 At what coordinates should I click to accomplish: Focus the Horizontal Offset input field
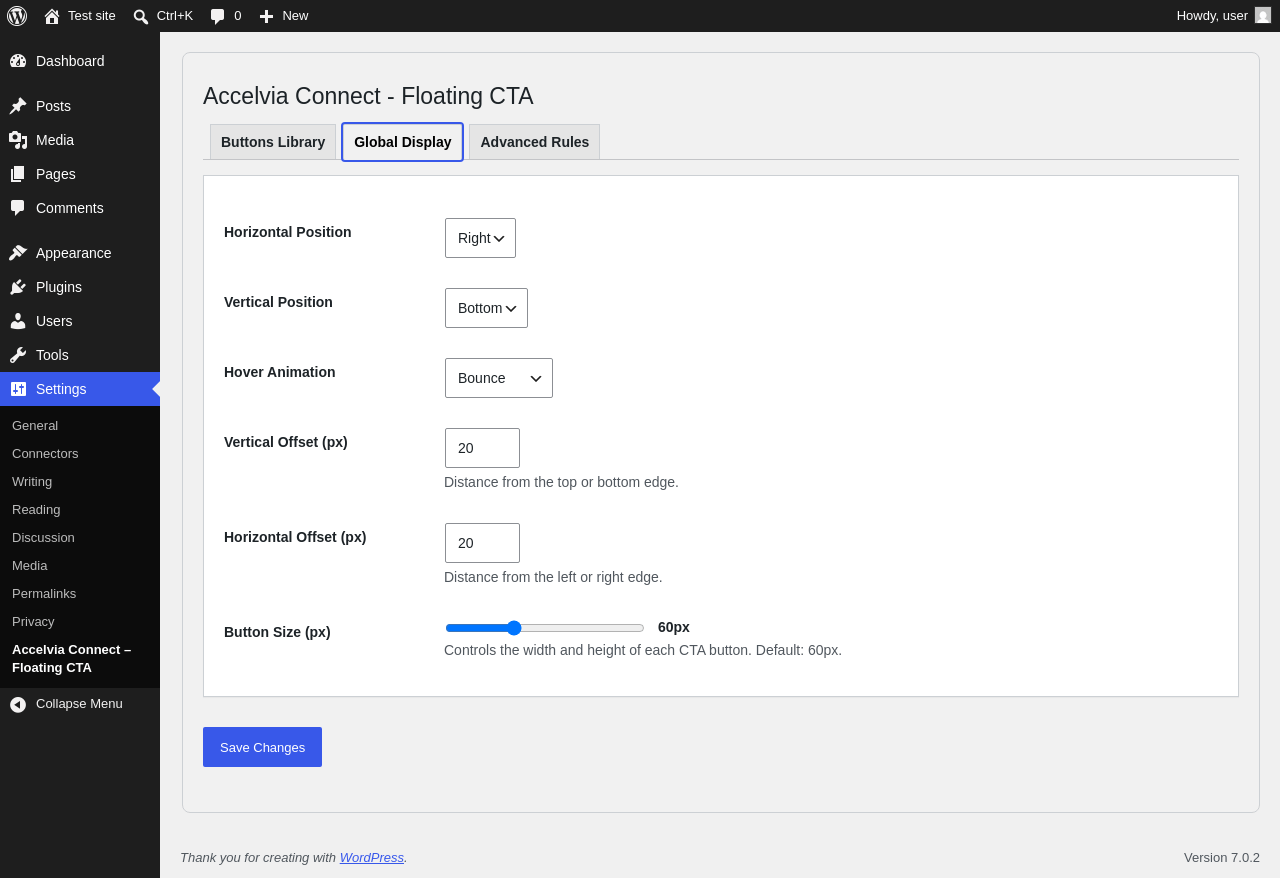(482, 543)
